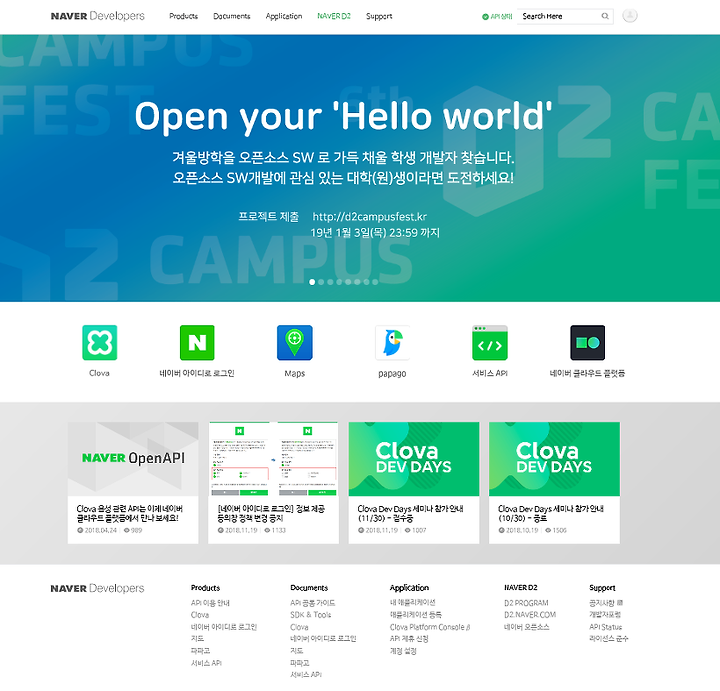Open 'API 이용 안내' in the footer Products column
Screen dimensions: 720x691
[x=210, y=603]
